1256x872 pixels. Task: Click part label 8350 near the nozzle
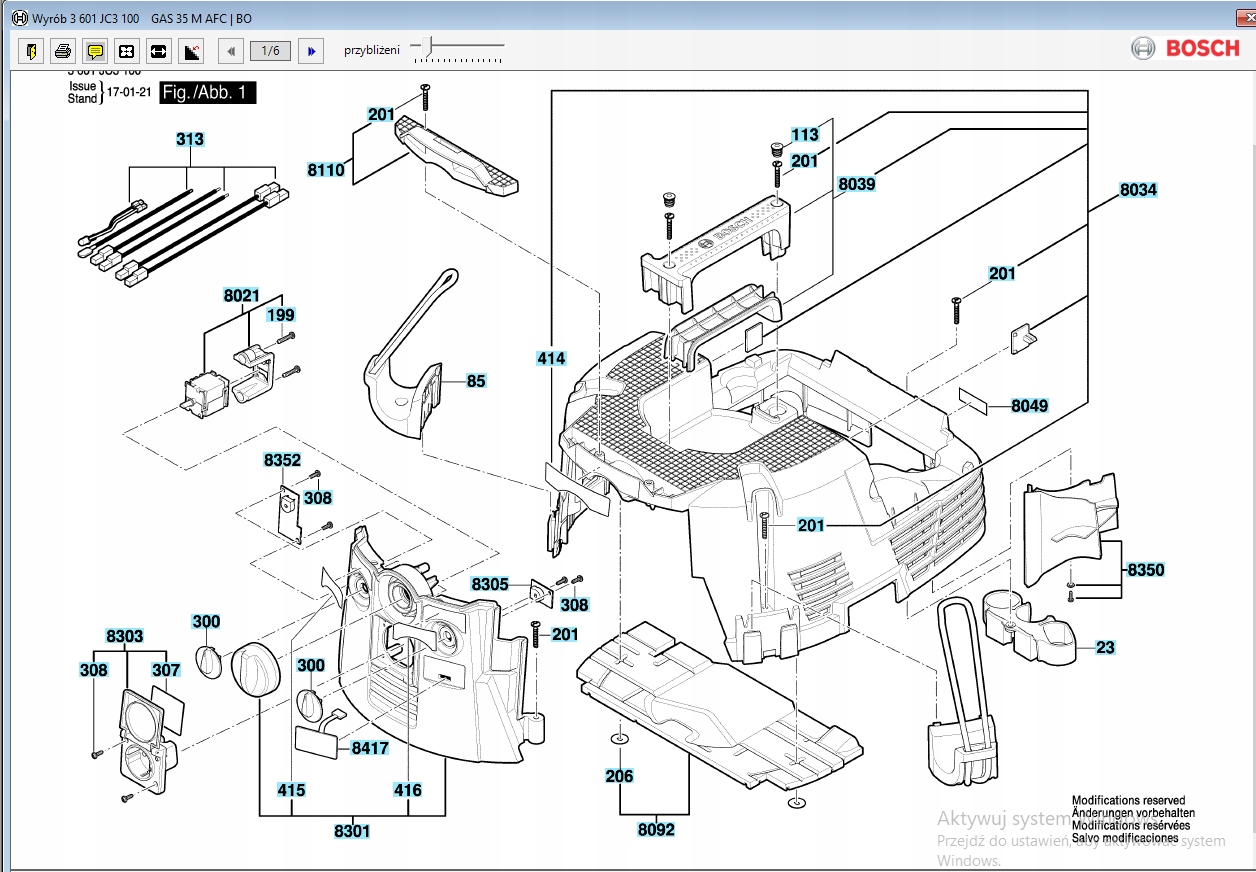tap(1145, 569)
